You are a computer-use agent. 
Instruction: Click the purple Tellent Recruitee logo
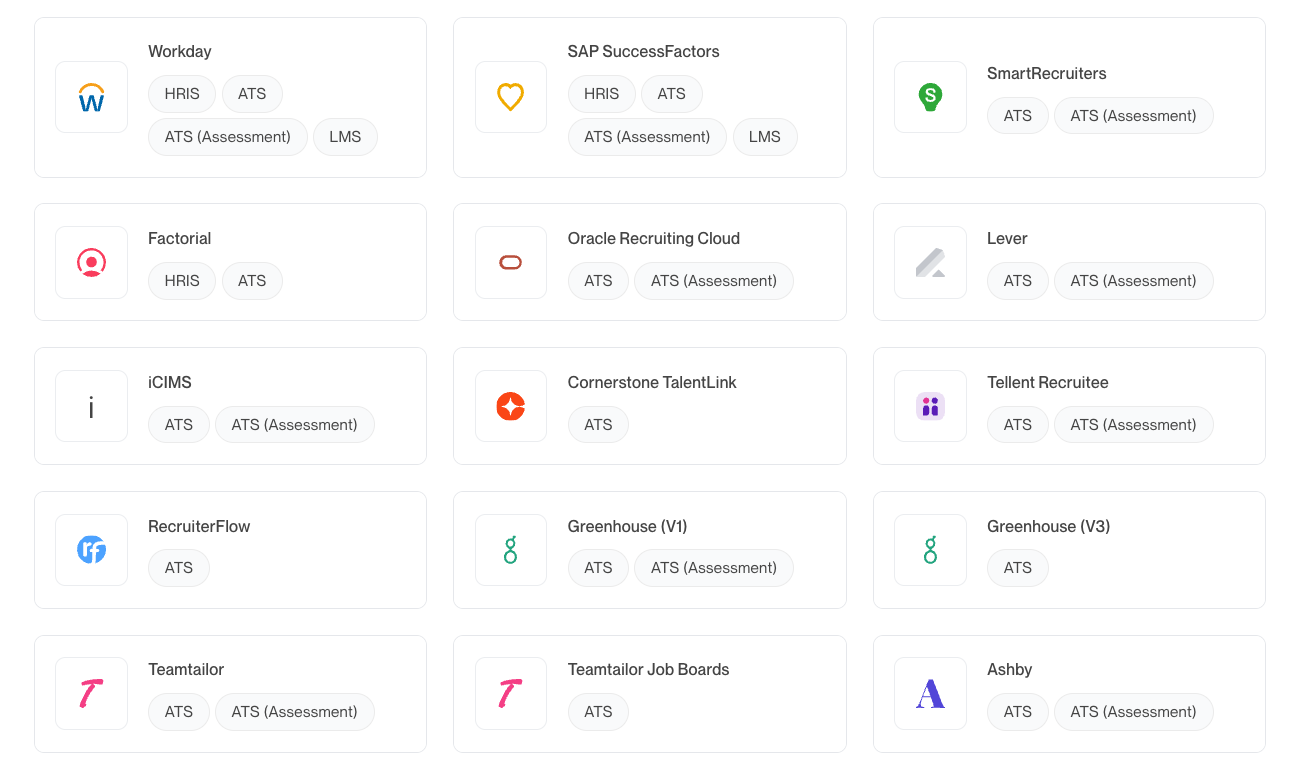(x=930, y=406)
